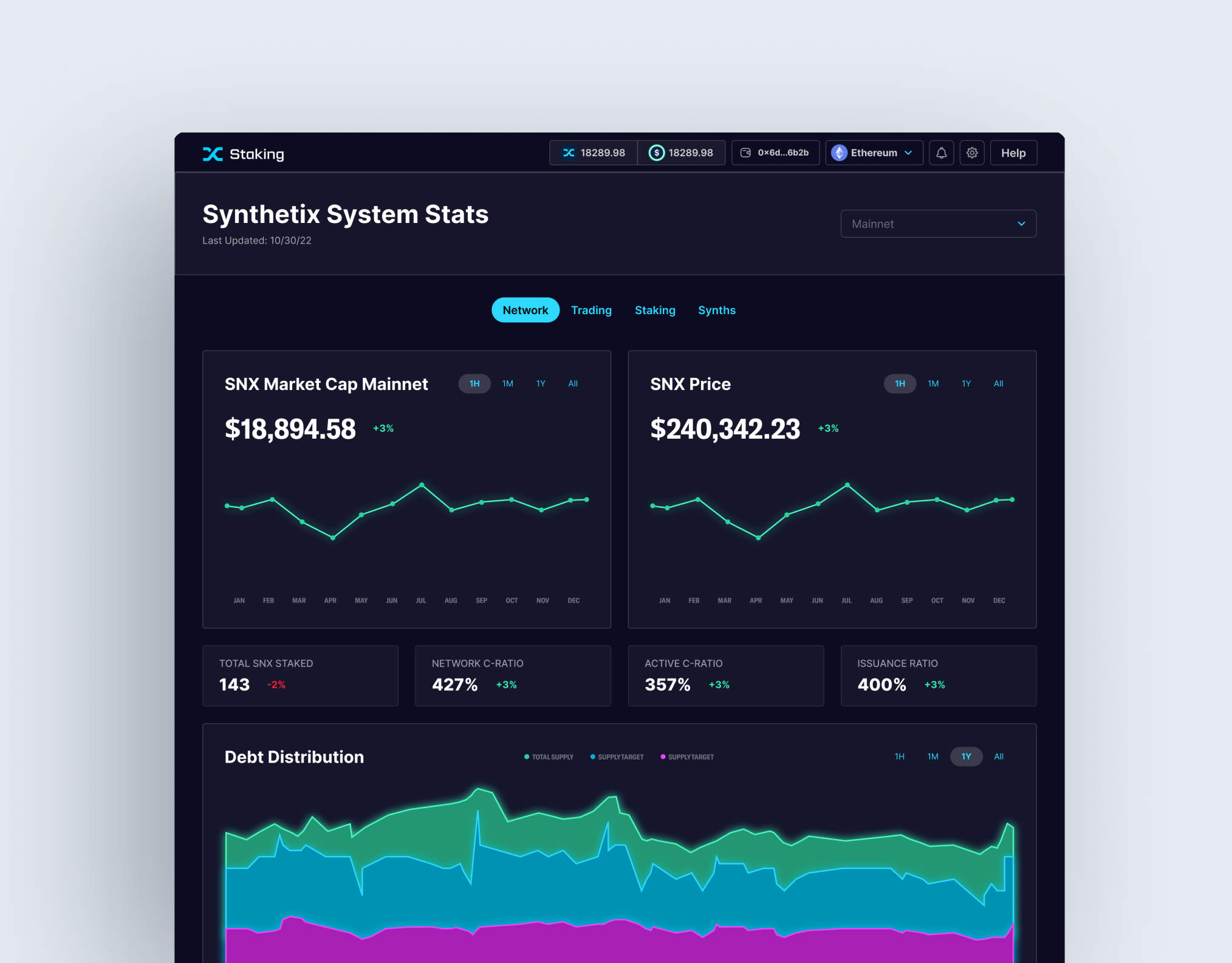Expand the Ethereum network dropdown
Screen dimensions: 1232x963
(x=874, y=153)
